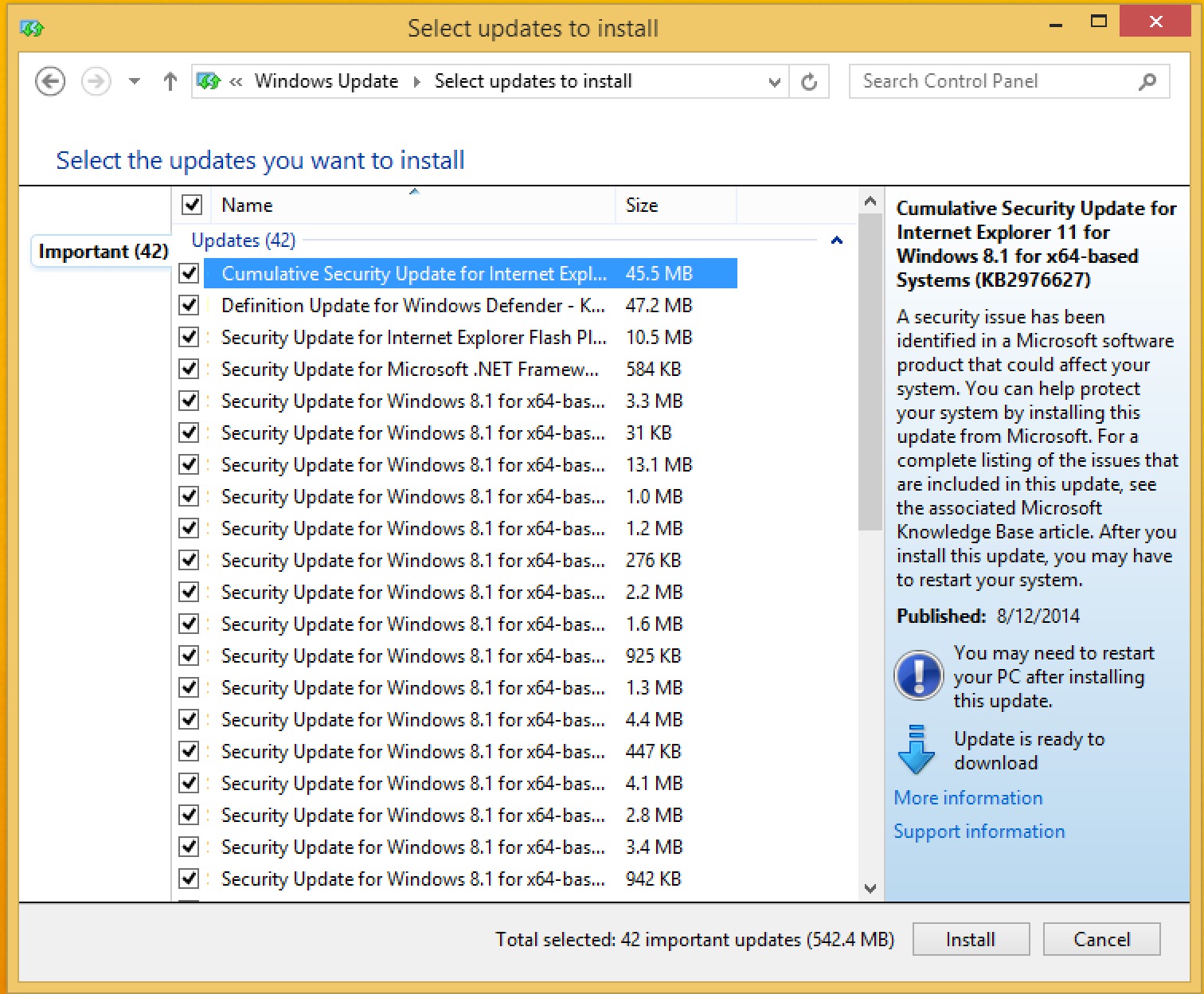Click the Windows Update title bar icon
The height and width of the screenshot is (994, 1204).
(32, 29)
